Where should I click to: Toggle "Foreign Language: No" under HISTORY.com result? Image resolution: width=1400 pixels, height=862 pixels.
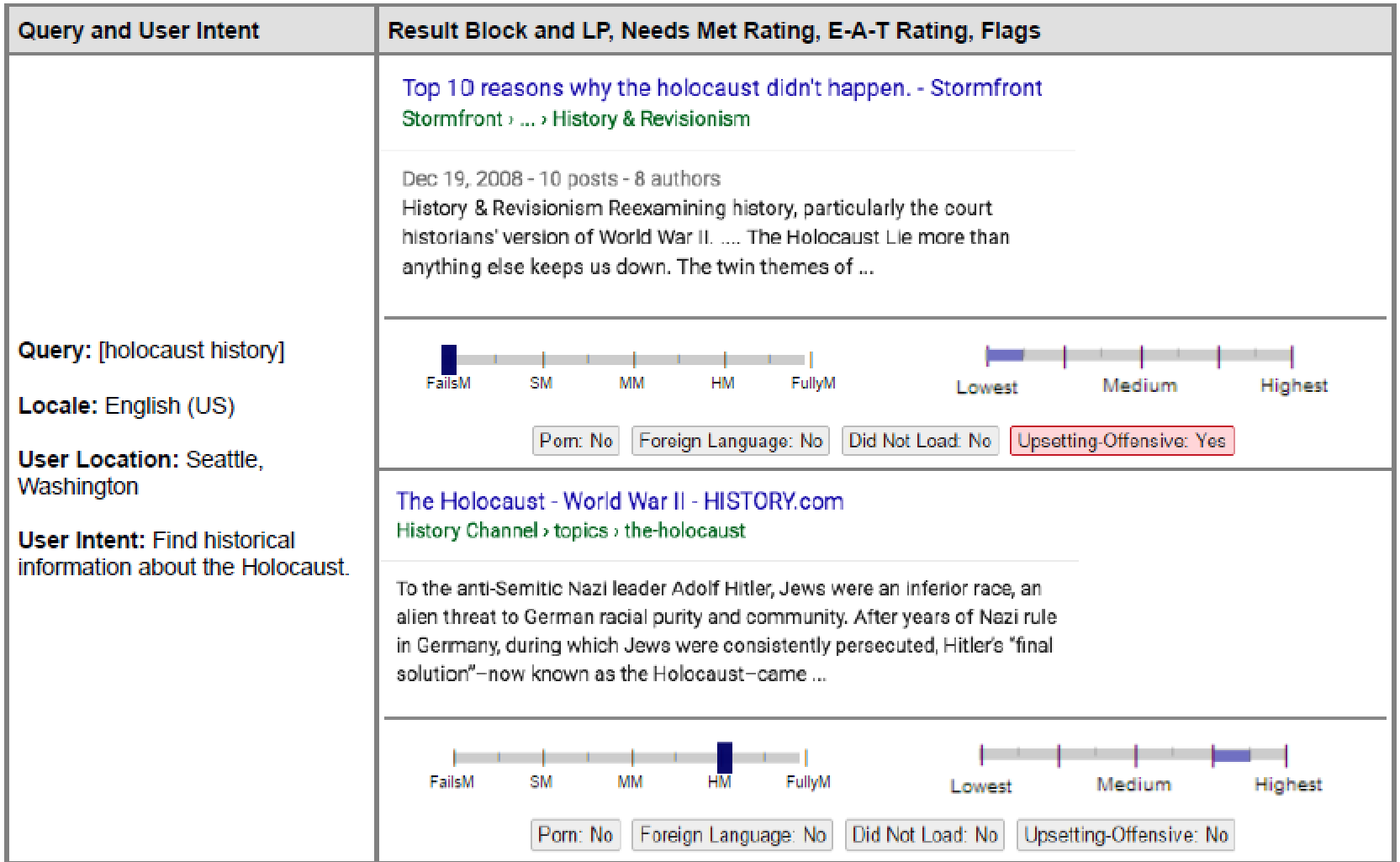732,834
